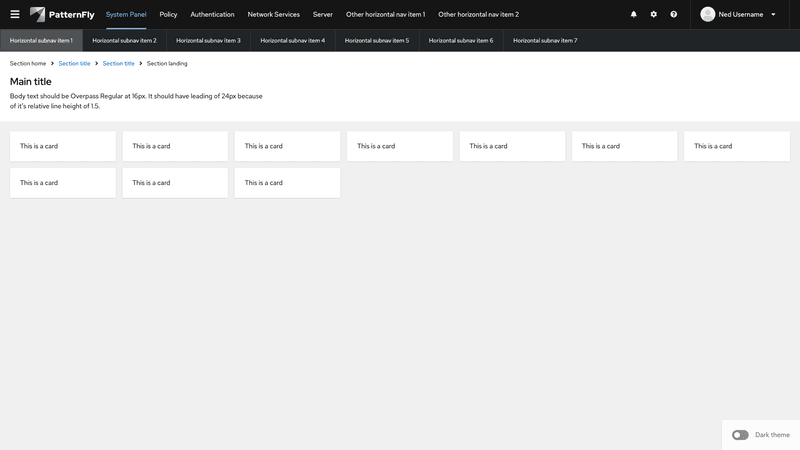Select Horizontal subnav item 7

pos(545,41)
